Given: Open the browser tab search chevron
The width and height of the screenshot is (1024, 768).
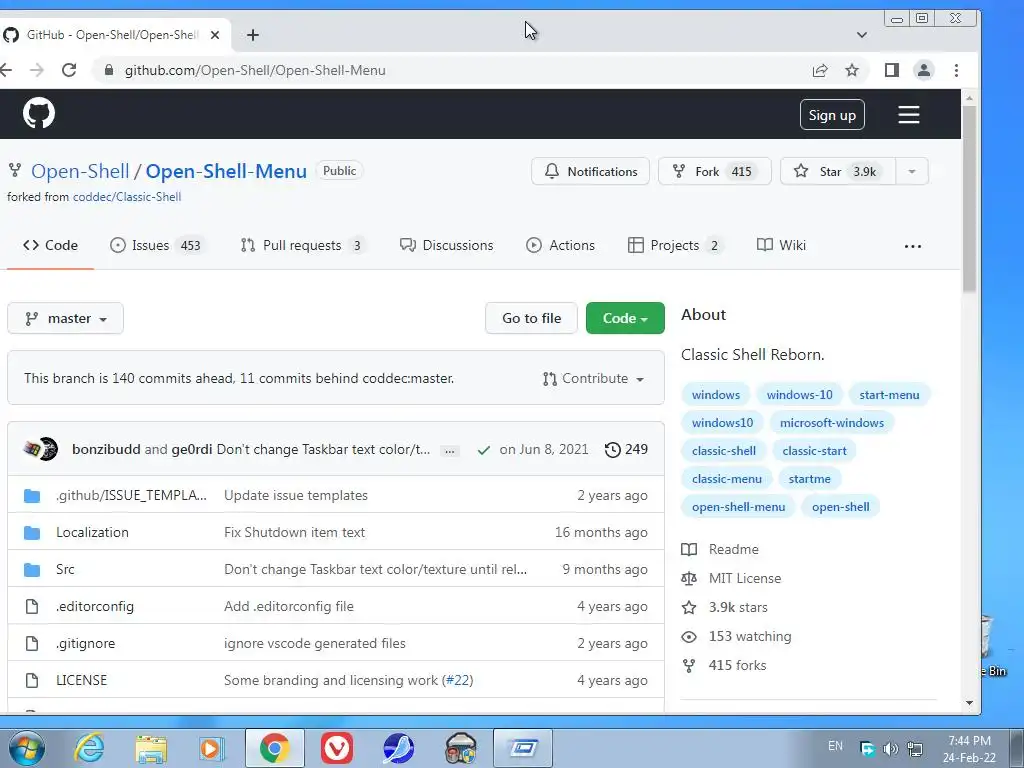Looking at the screenshot, I should point(861,35).
